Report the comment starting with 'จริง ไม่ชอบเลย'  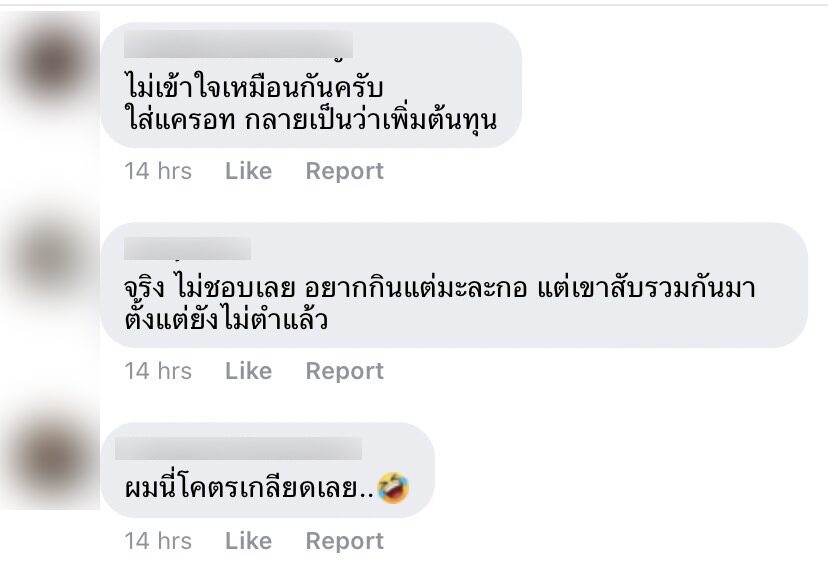coord(344,371)
